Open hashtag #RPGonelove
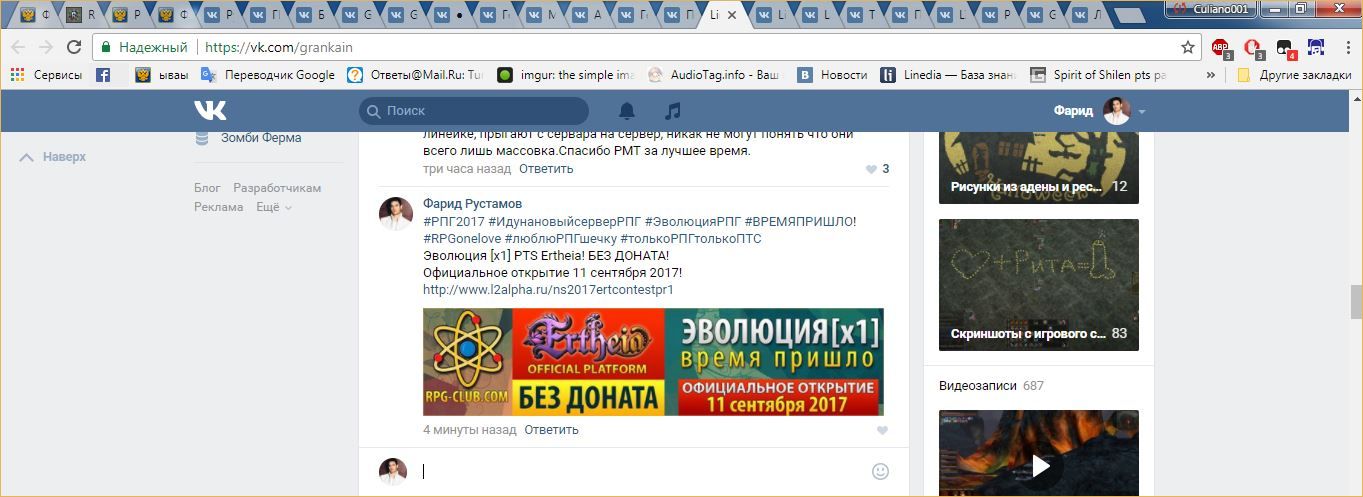Viewport: 1363px width, 497px height. [462, 238]
